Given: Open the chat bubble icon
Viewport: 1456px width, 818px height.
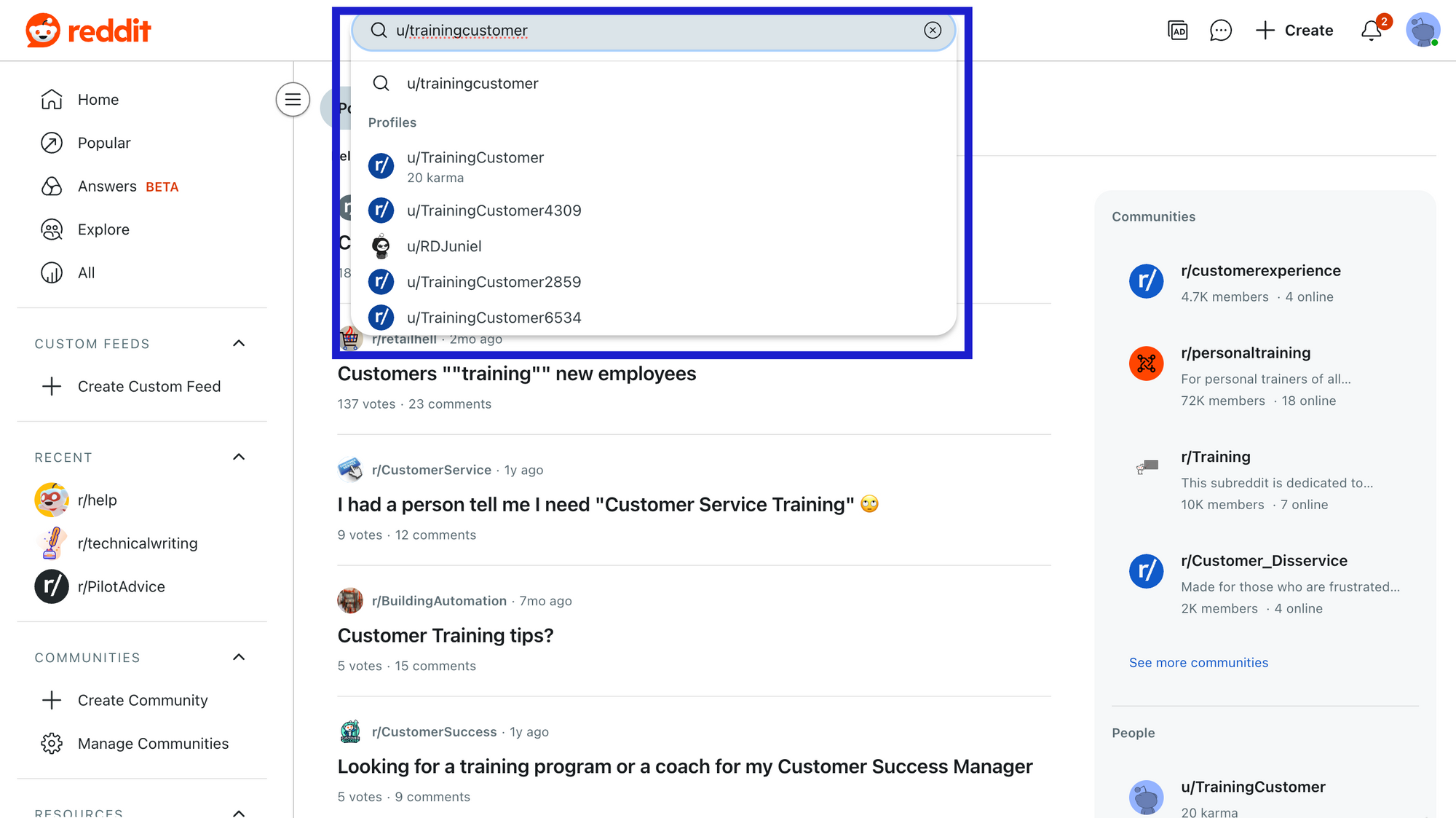Looking at the screenshot, I should coord(1220,31).
